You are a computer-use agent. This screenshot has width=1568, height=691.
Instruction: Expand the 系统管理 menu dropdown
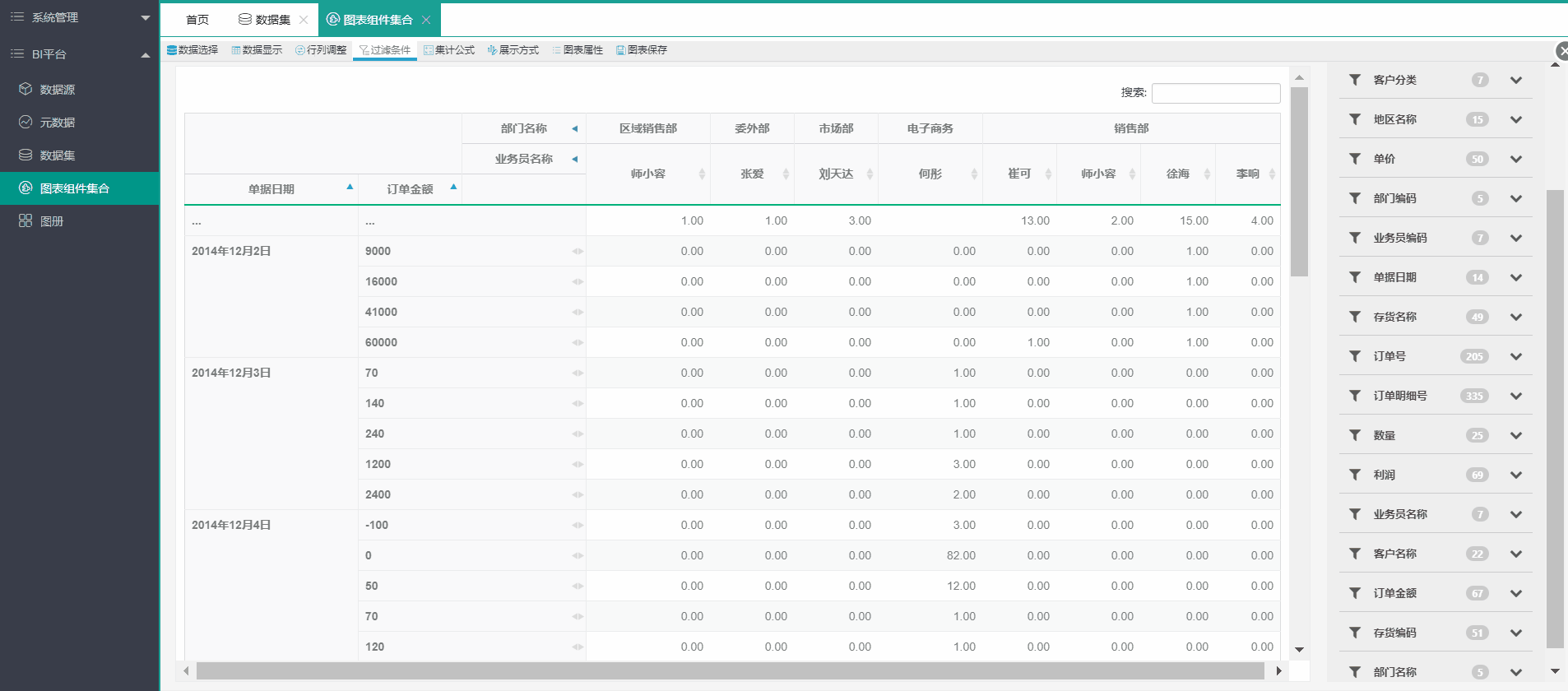tap(146, 17)
